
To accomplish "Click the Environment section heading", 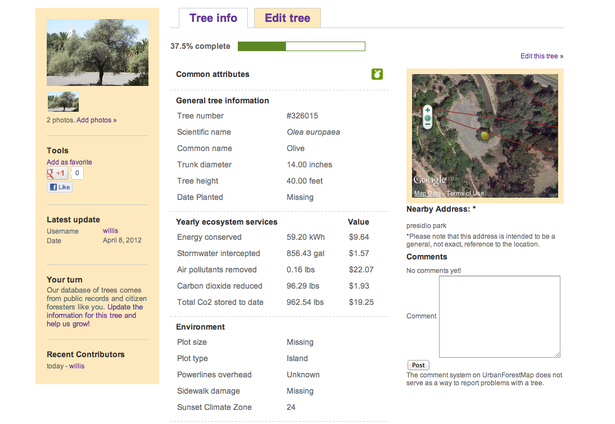I will [x=200, y=327].
